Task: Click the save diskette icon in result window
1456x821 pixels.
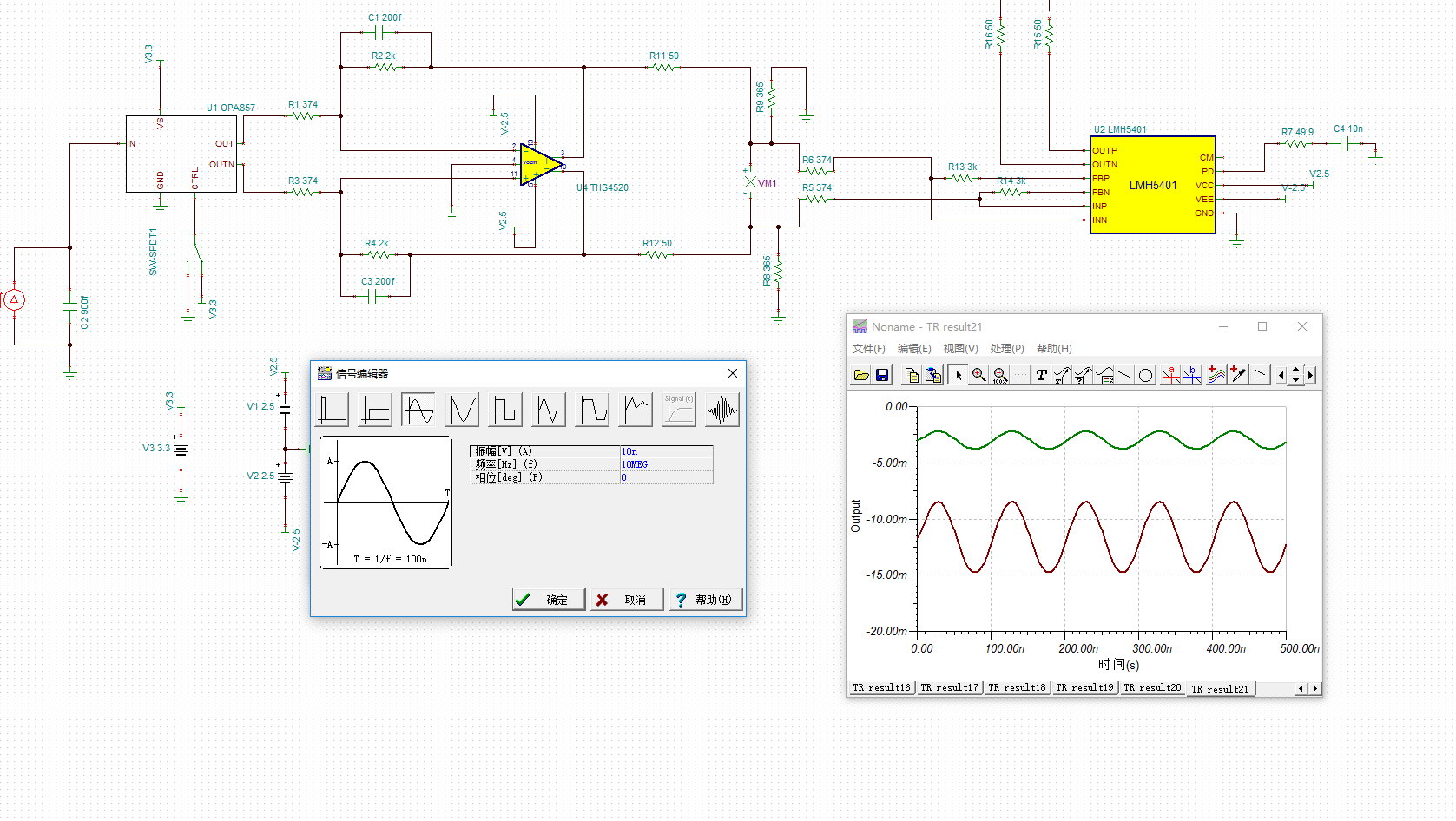Action: (882, 375)
